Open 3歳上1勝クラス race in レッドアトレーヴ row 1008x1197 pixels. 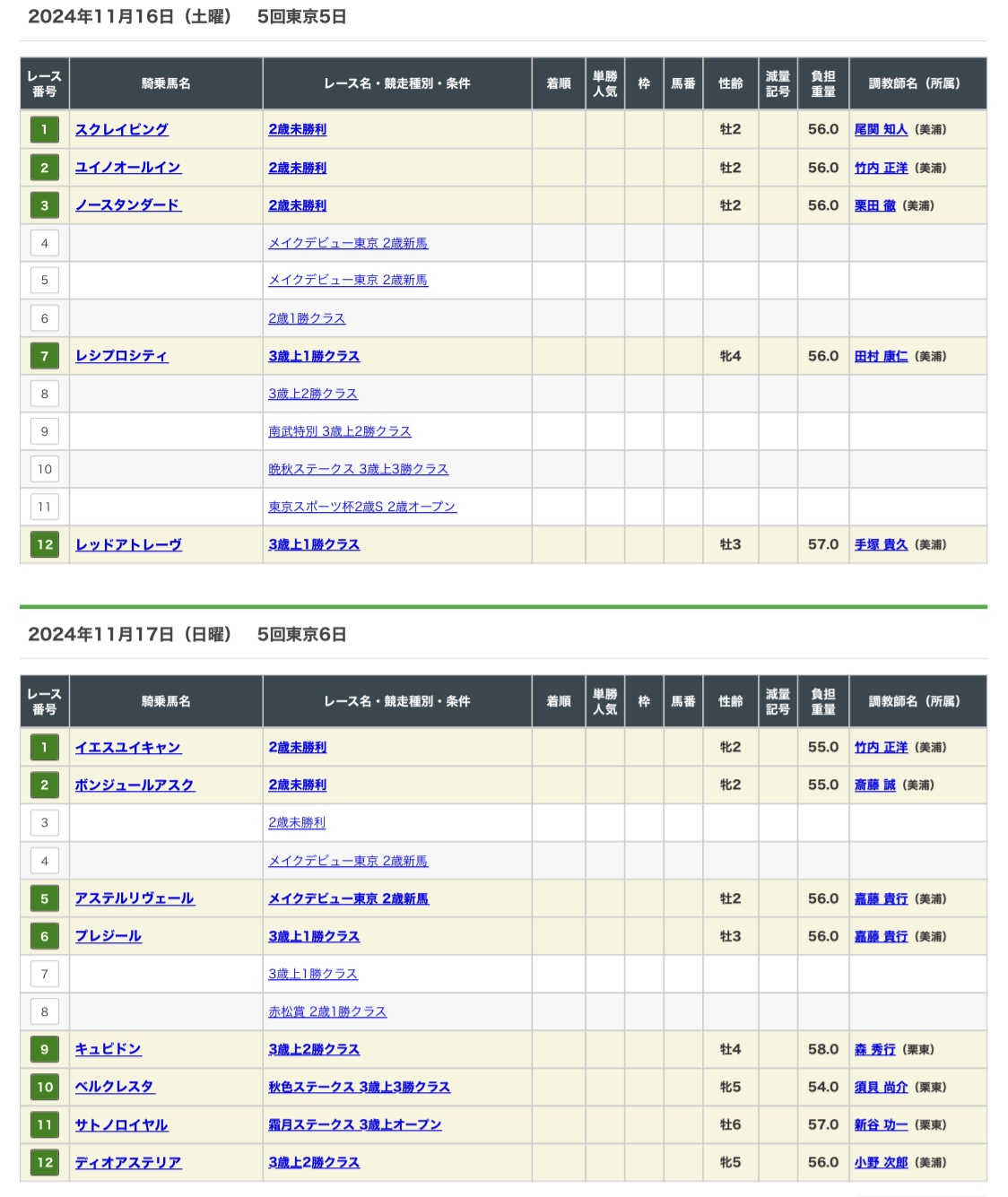pos(314,544)
